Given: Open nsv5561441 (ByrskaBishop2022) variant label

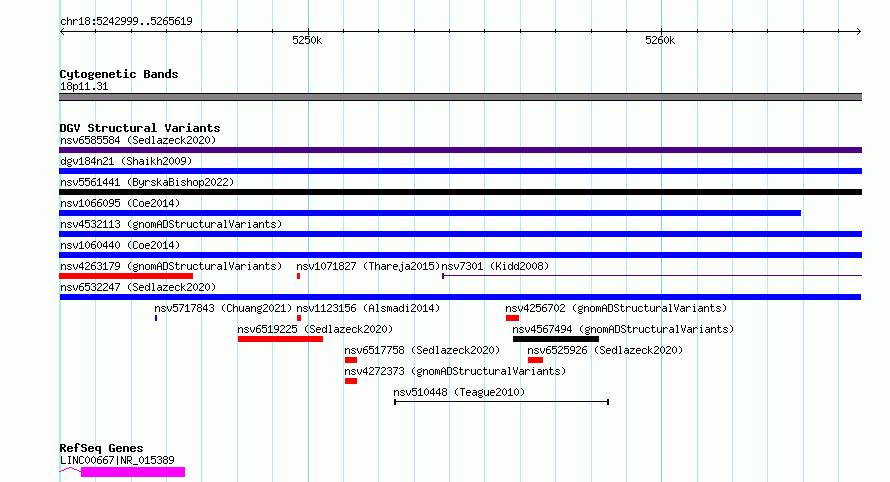Looking at the screenshot, I should point(147,182).
